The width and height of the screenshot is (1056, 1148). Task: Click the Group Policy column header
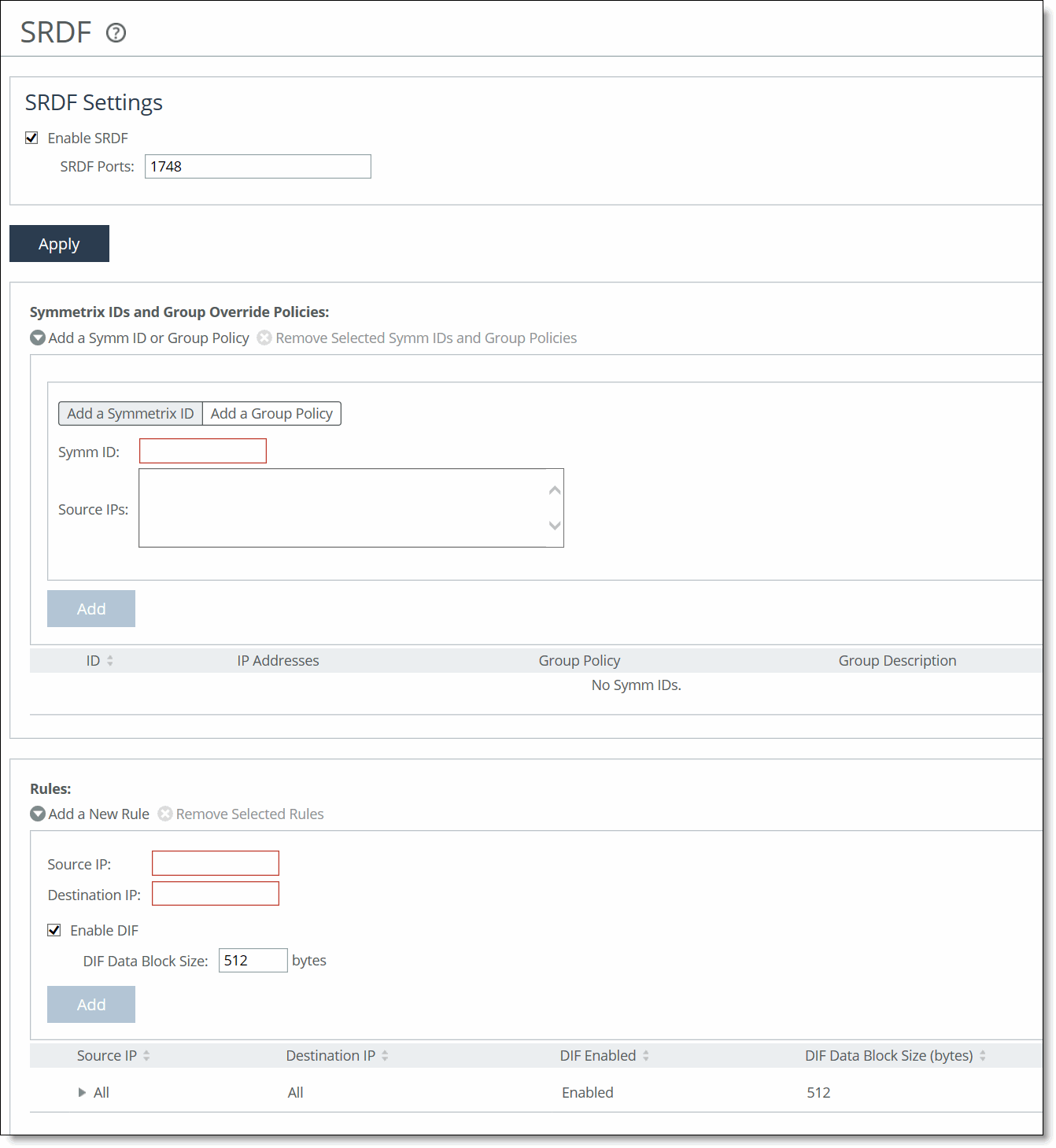[x=579, y=661]
